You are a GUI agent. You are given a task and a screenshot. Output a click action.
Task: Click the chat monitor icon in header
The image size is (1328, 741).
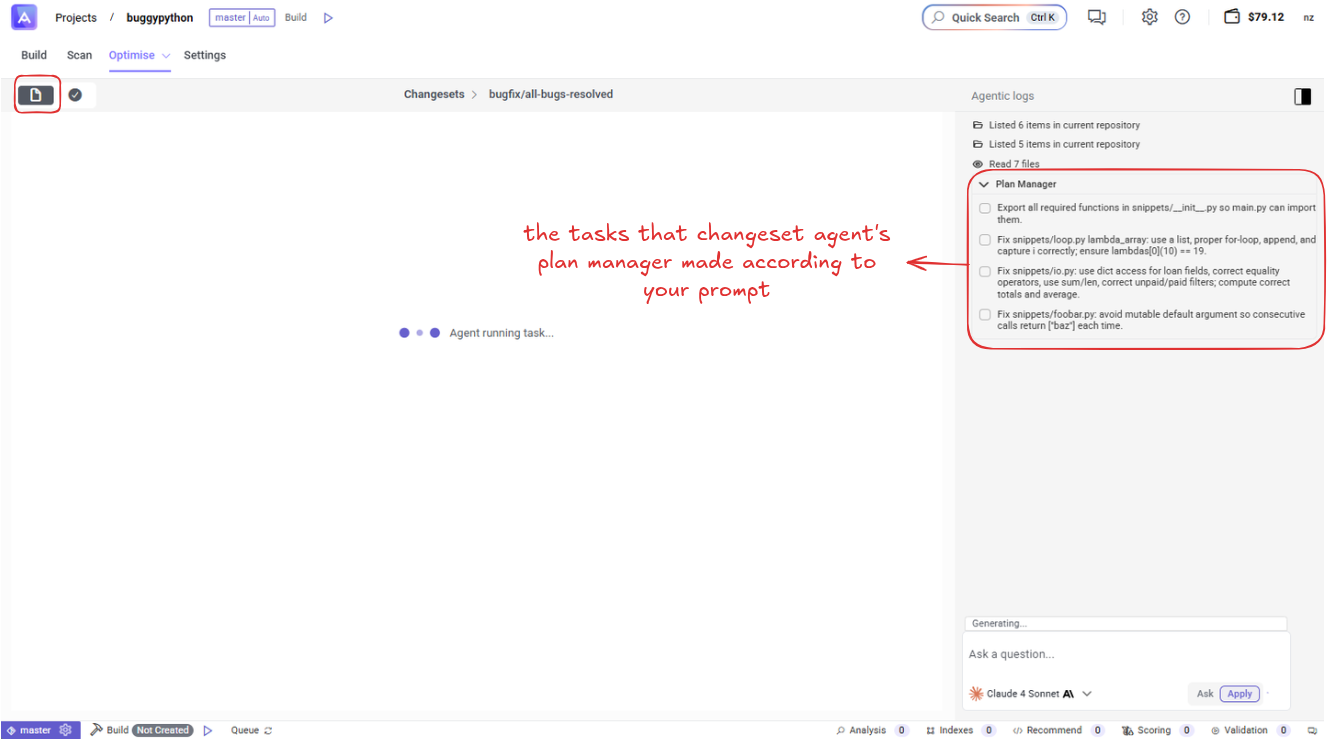tap(1097, 17)
